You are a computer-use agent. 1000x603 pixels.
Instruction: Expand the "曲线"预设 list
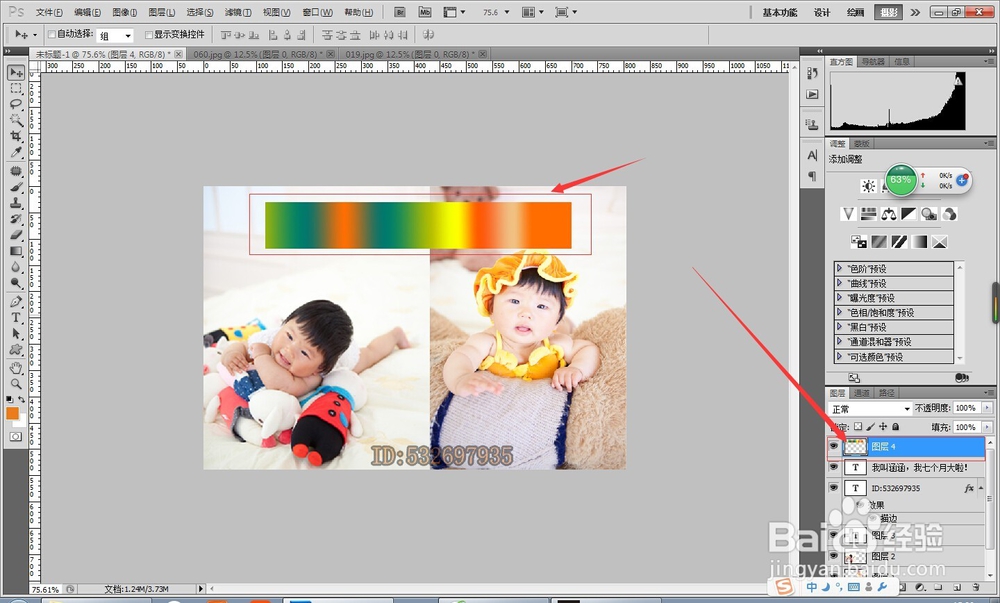click(839, 283)
